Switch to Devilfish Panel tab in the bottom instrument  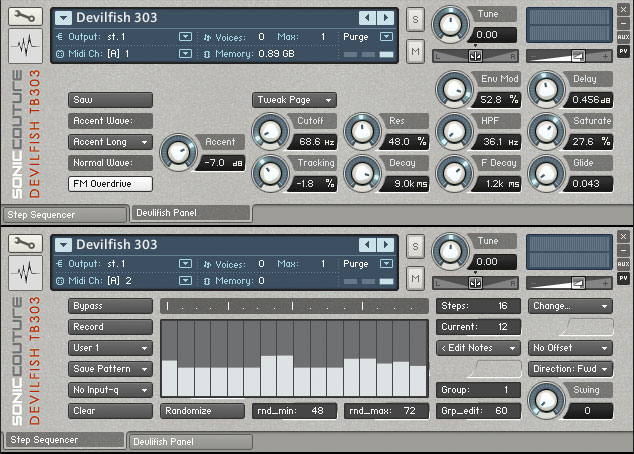(190, 441)
